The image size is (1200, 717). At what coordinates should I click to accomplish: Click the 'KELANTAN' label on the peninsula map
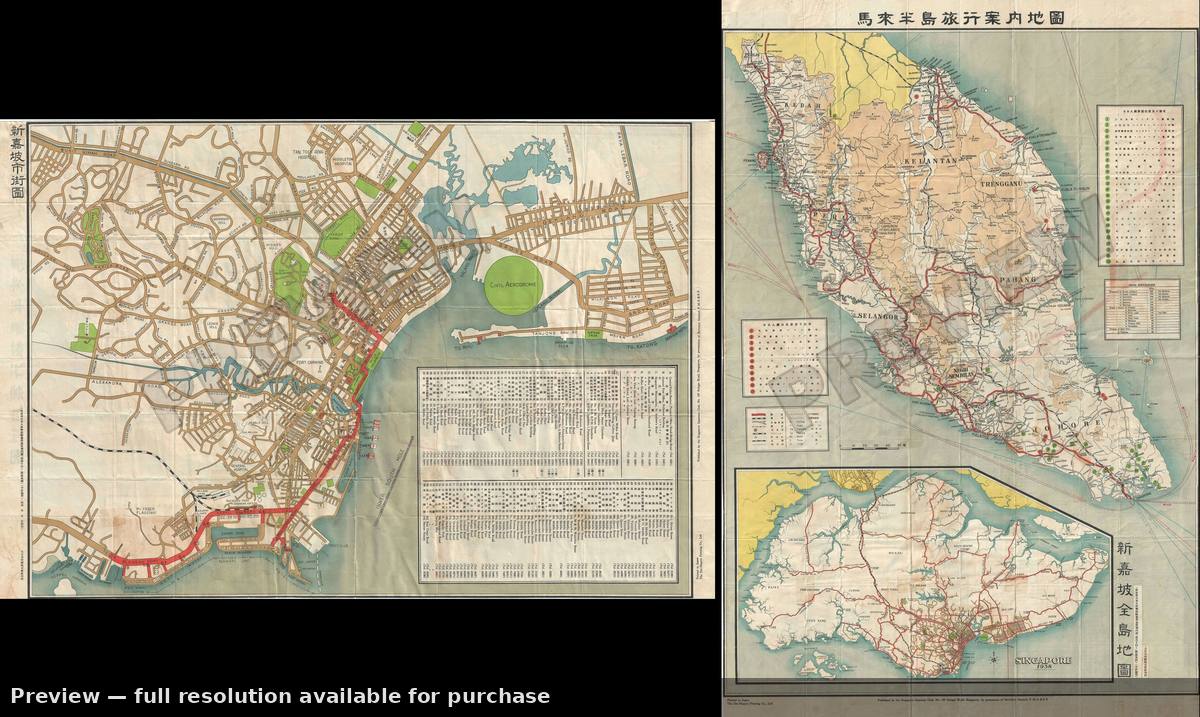(x=931, y=161)
